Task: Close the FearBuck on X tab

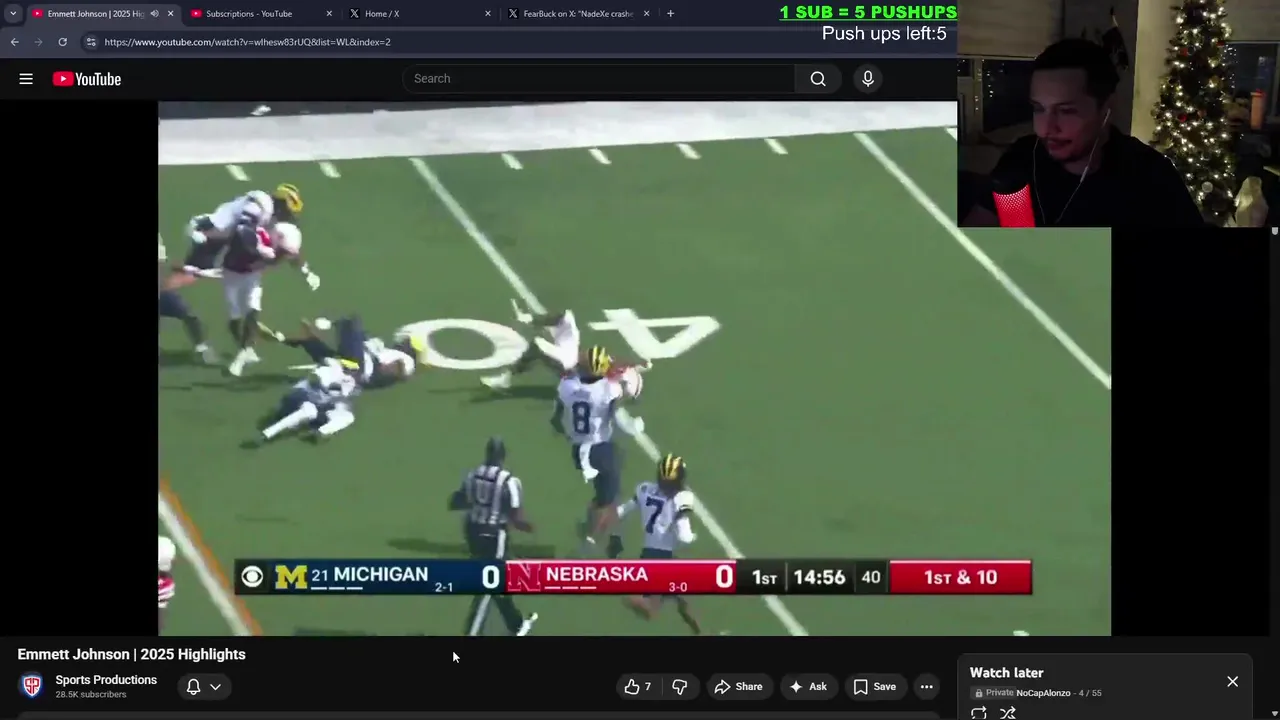Action: [x=646, y=14]
